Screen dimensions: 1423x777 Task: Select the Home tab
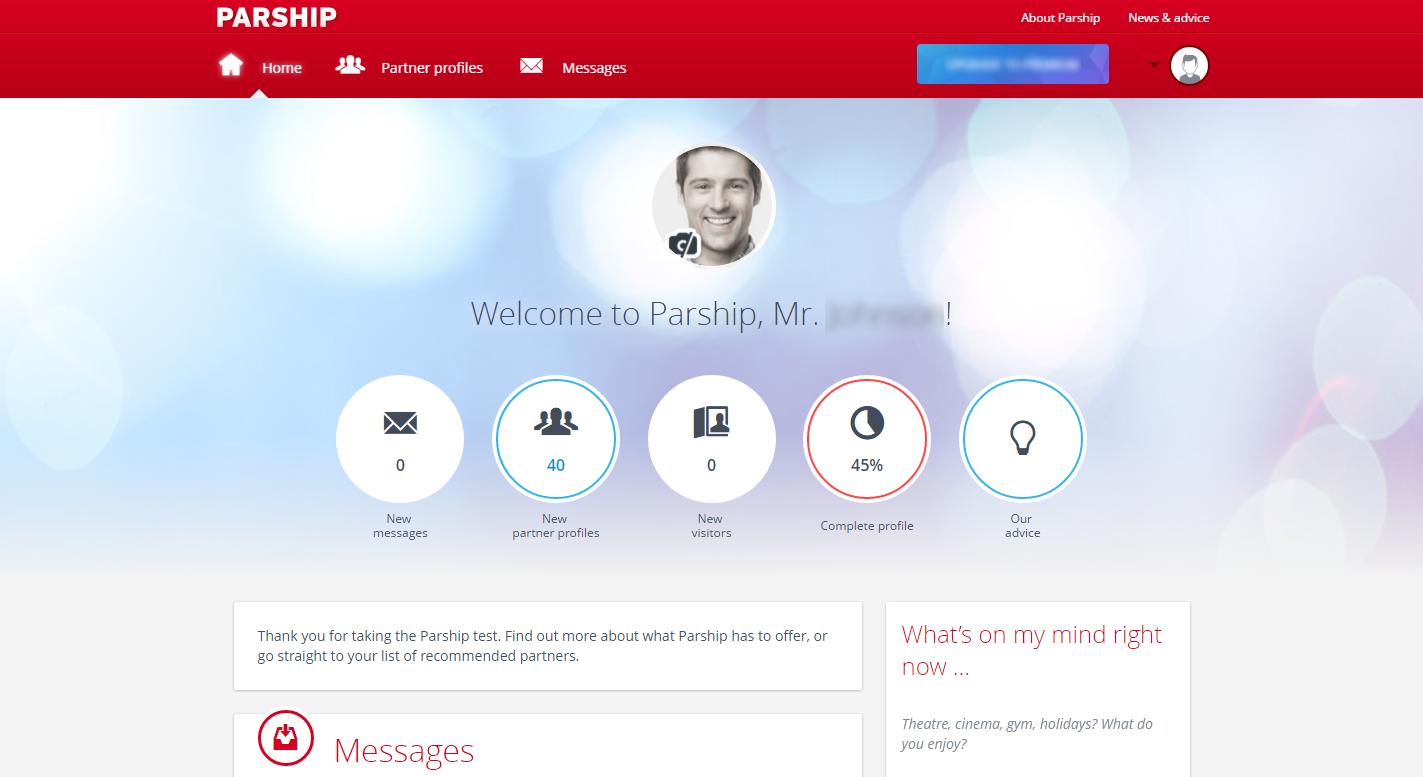[260, 67]
